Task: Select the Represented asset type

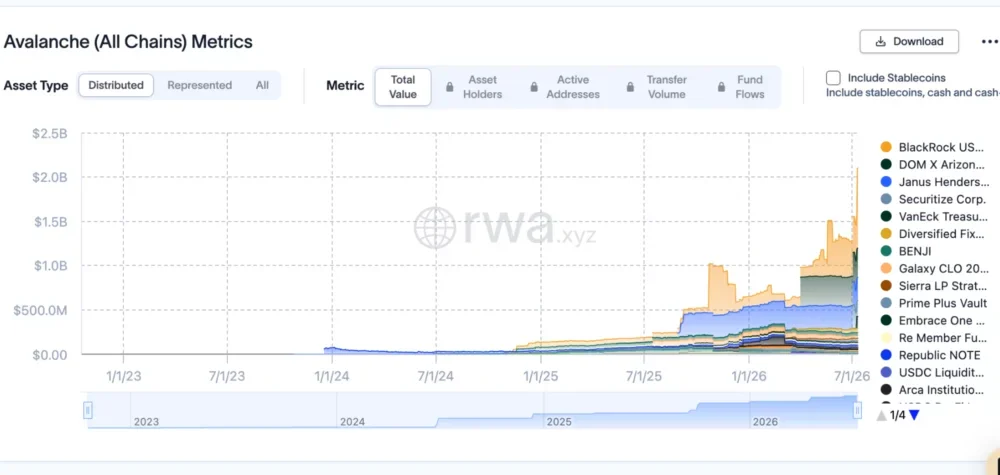Action: [200, 85]
